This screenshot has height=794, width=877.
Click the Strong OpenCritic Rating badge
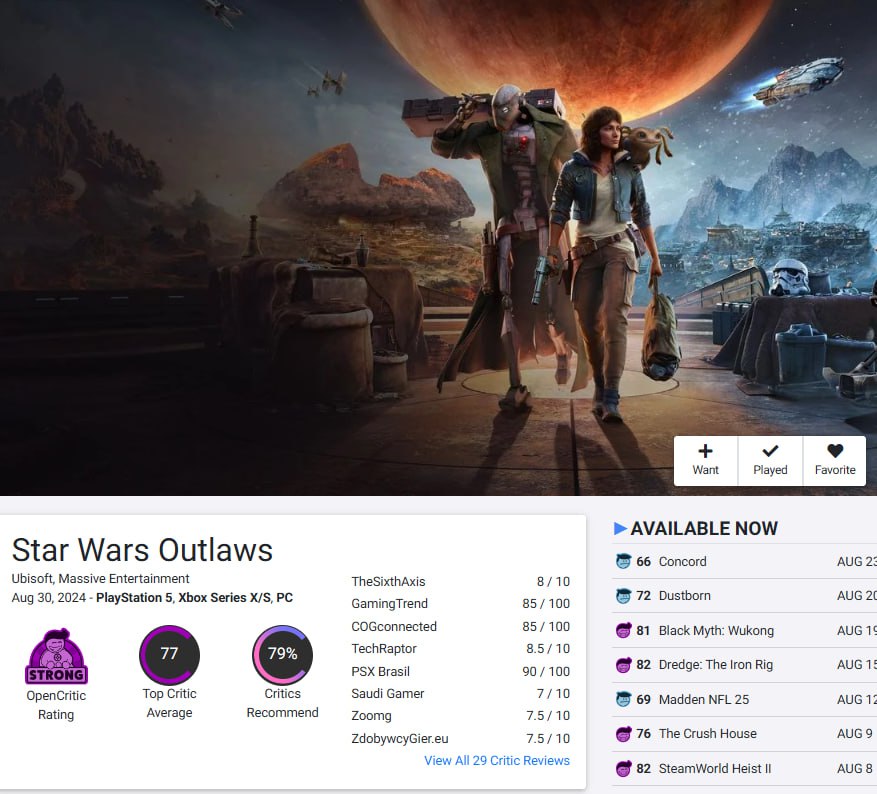pos(56,656)
